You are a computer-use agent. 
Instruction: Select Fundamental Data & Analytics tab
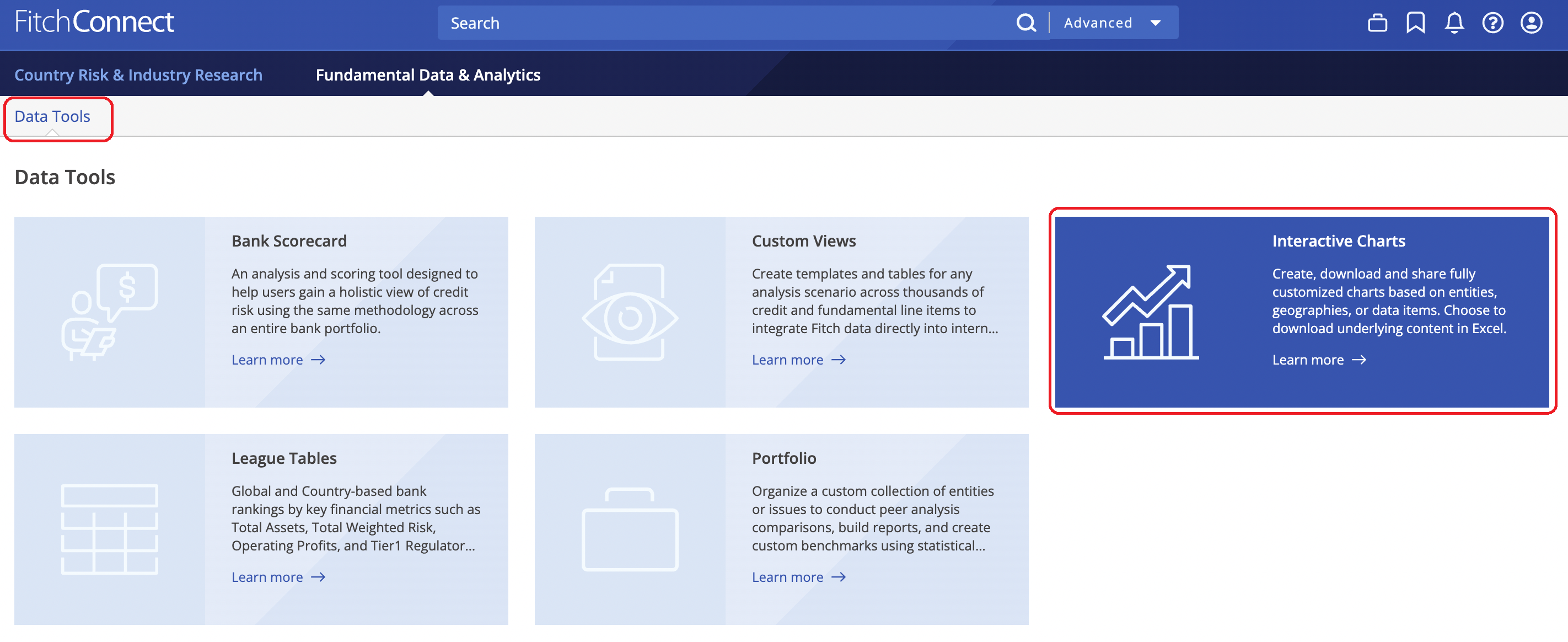(427, 74)
